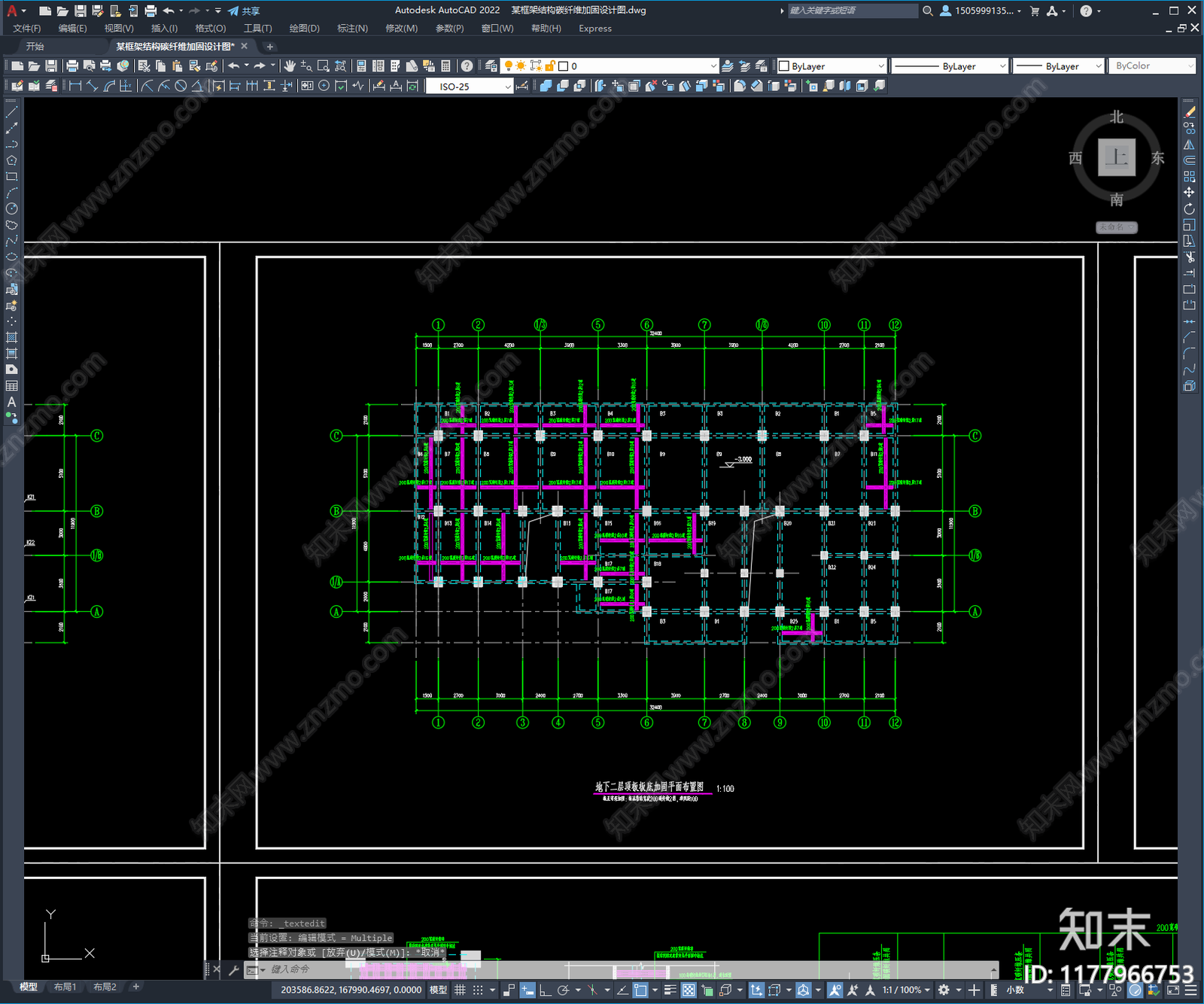Open the layer dropdown list
1204x1004 pixels.
coord(610,66)
